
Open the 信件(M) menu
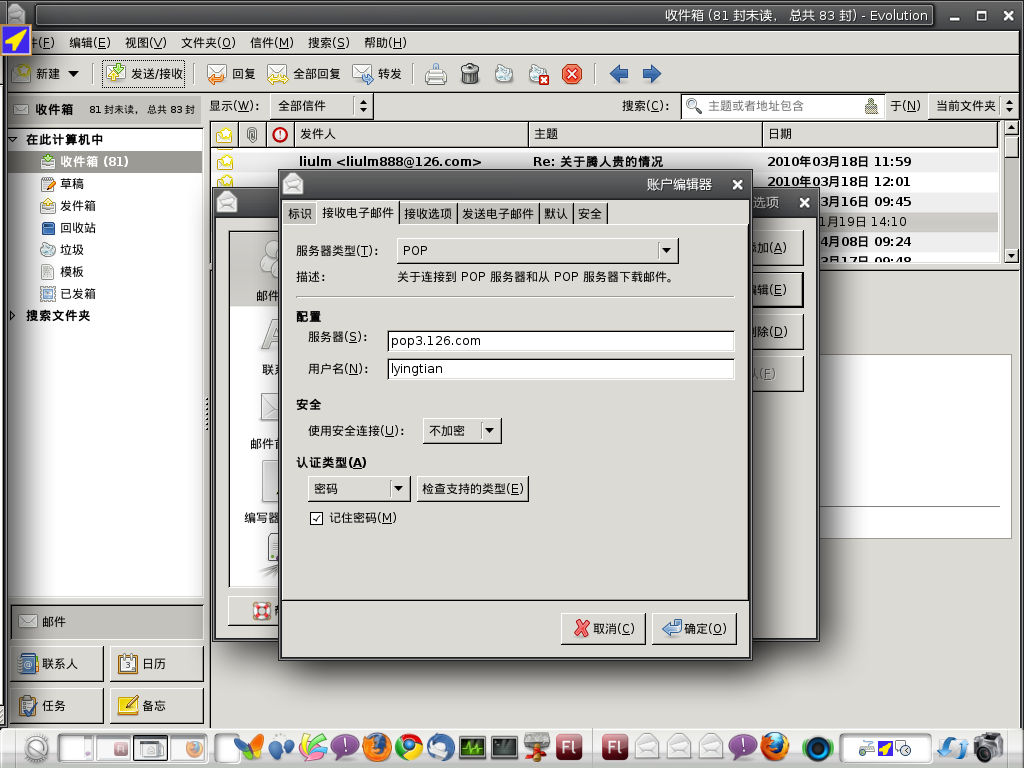coord(272,42)
